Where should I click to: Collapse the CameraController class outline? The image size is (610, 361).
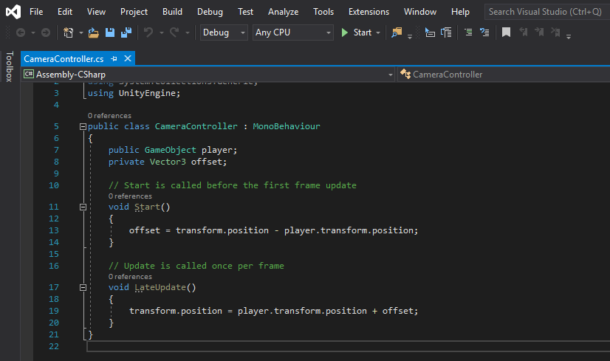(x=83, y=126)
